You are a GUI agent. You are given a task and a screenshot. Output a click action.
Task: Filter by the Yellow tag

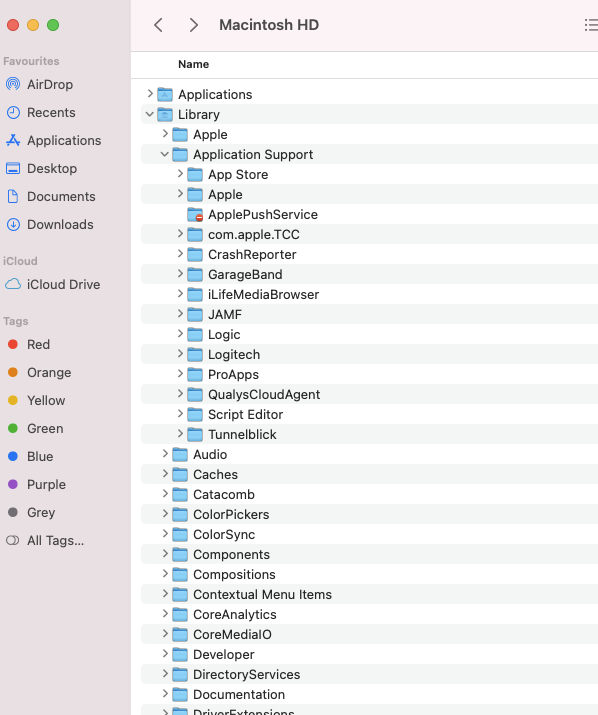(x=46, y=400)
